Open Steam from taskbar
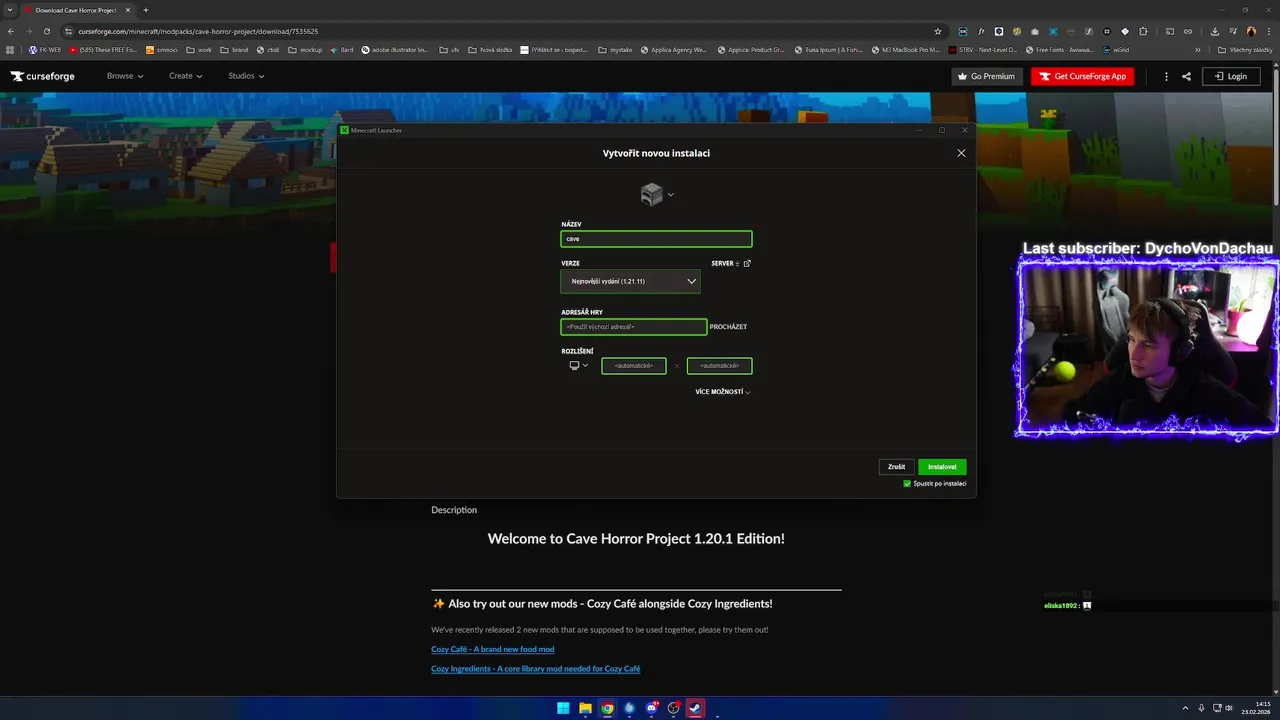This screenshot has height=720, width=1280. click(695, 708)
